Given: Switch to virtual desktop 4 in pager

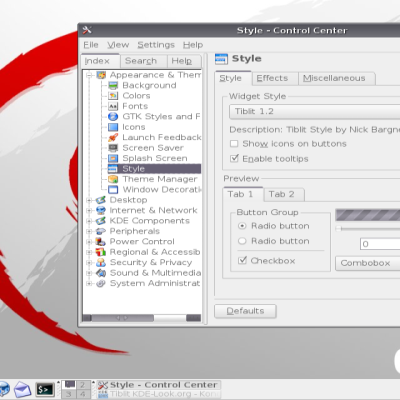Looking at the screenshot, I should 83,394.
